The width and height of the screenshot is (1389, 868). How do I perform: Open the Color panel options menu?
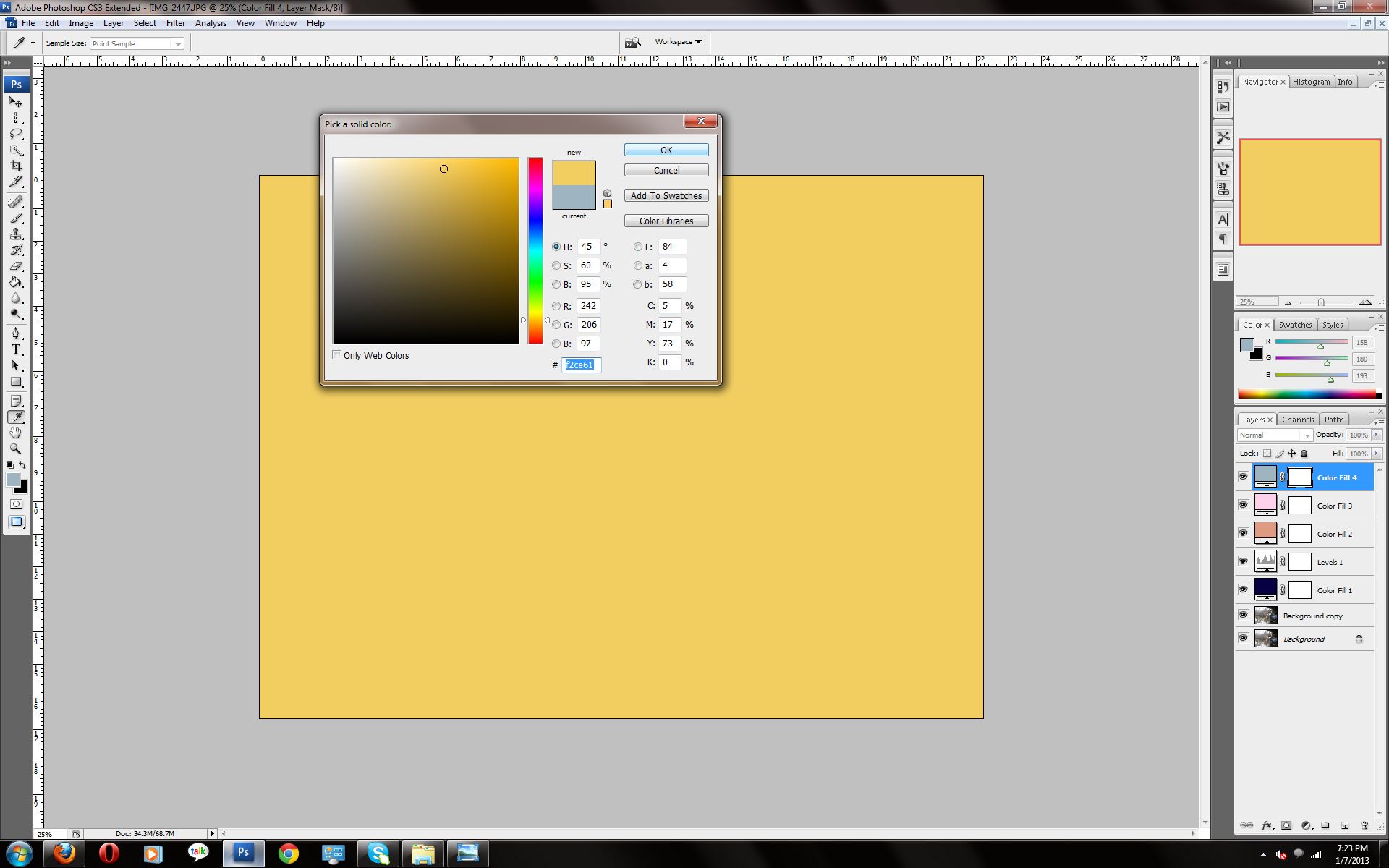(1379, 327)
